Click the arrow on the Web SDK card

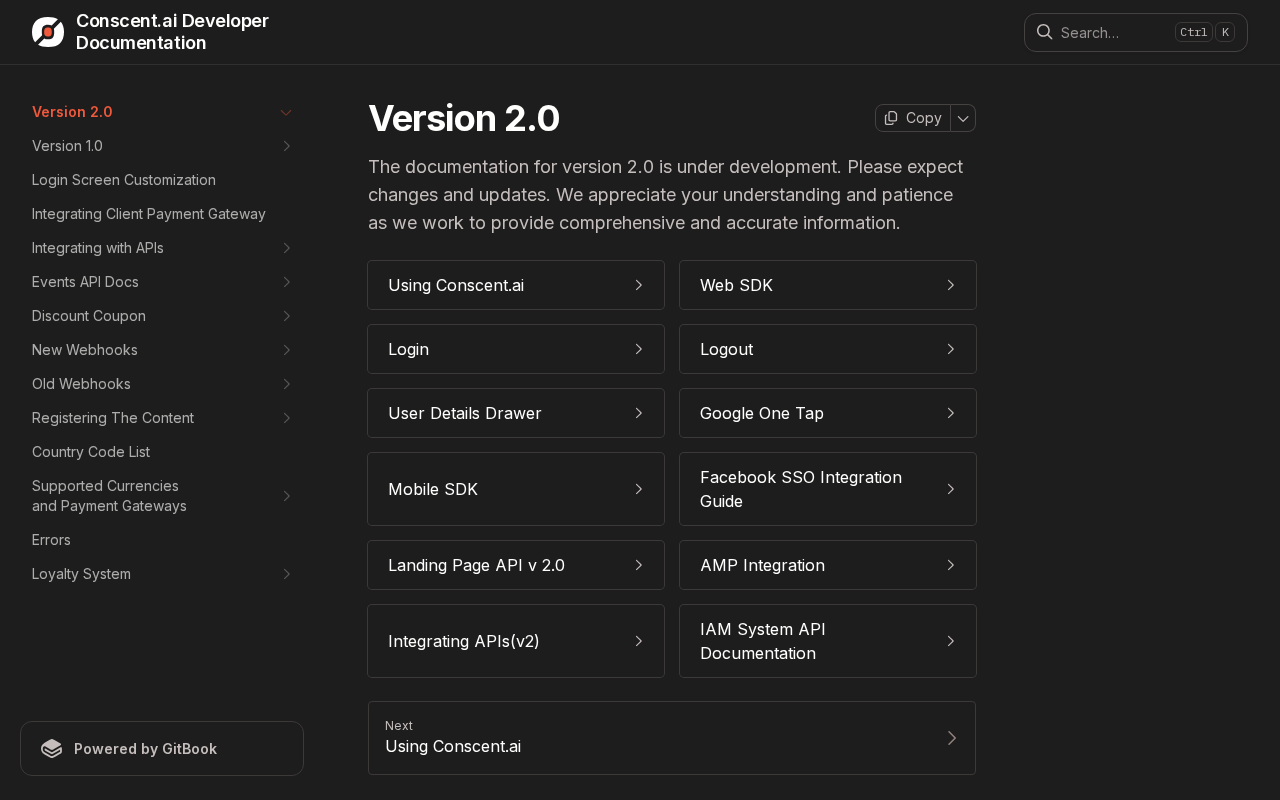(951, 285)
